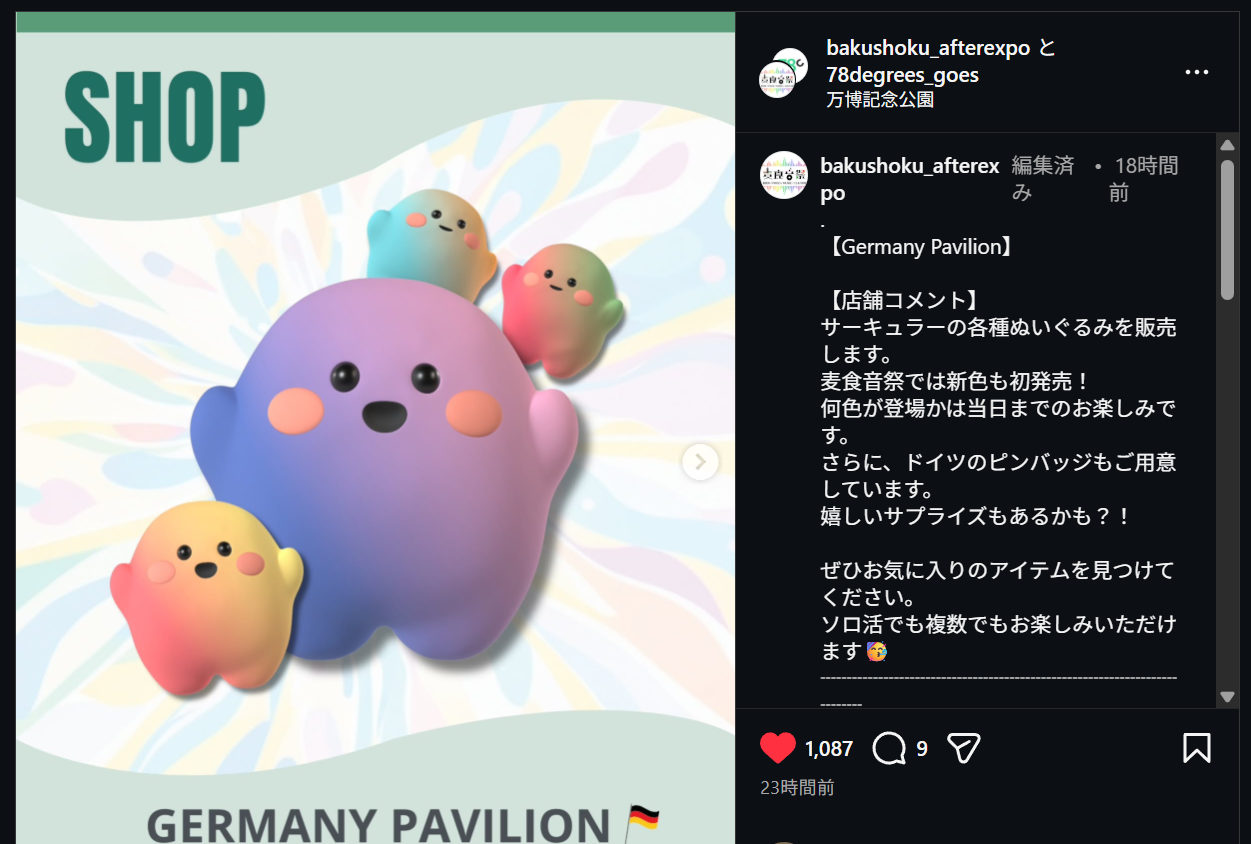1251x844 pixels.
Task: Click the scrollbar up arrow in caption panel
Action: click(1228, 145)
